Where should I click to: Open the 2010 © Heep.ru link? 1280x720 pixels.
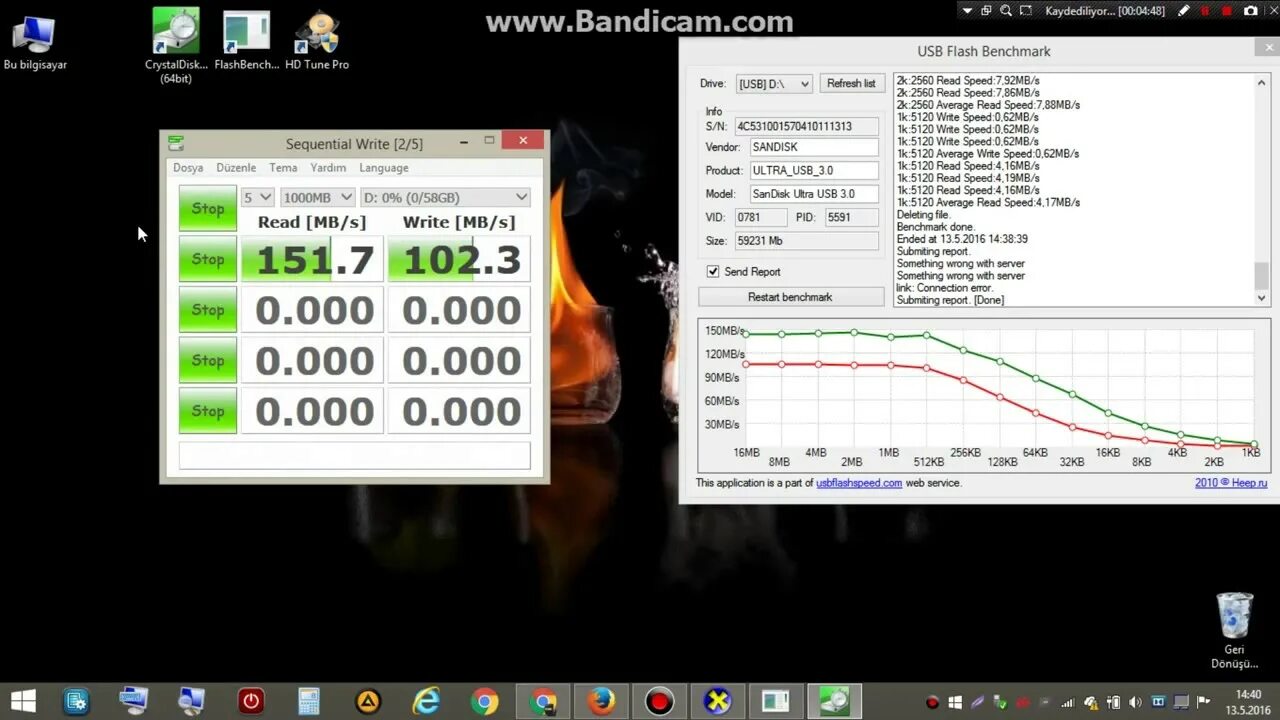coord(1231,483)
